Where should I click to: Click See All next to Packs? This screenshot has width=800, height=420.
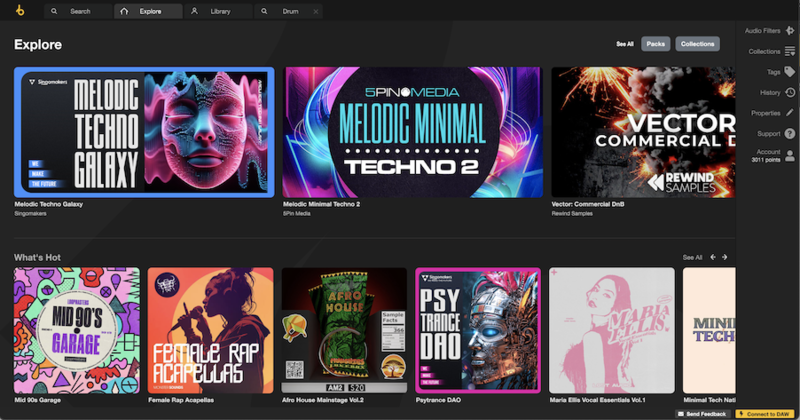tap(625, 44)
